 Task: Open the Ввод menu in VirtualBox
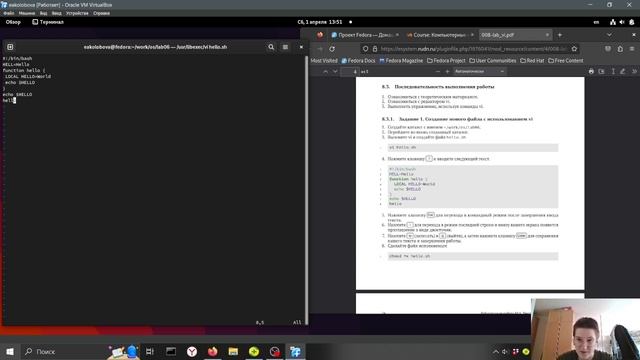pyautogui.click(x=57, y=13)
